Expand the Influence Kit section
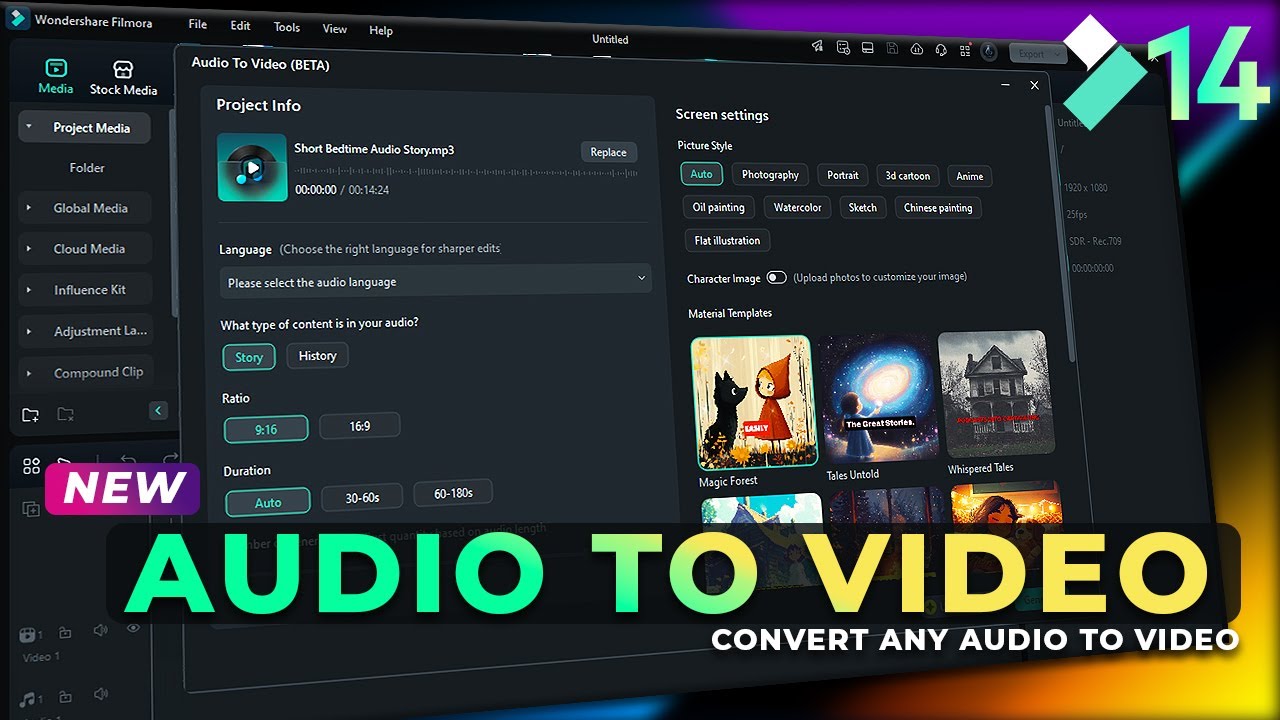Image resolution: width=1280 pixels, height=720 pixels. tap(29, 290)
